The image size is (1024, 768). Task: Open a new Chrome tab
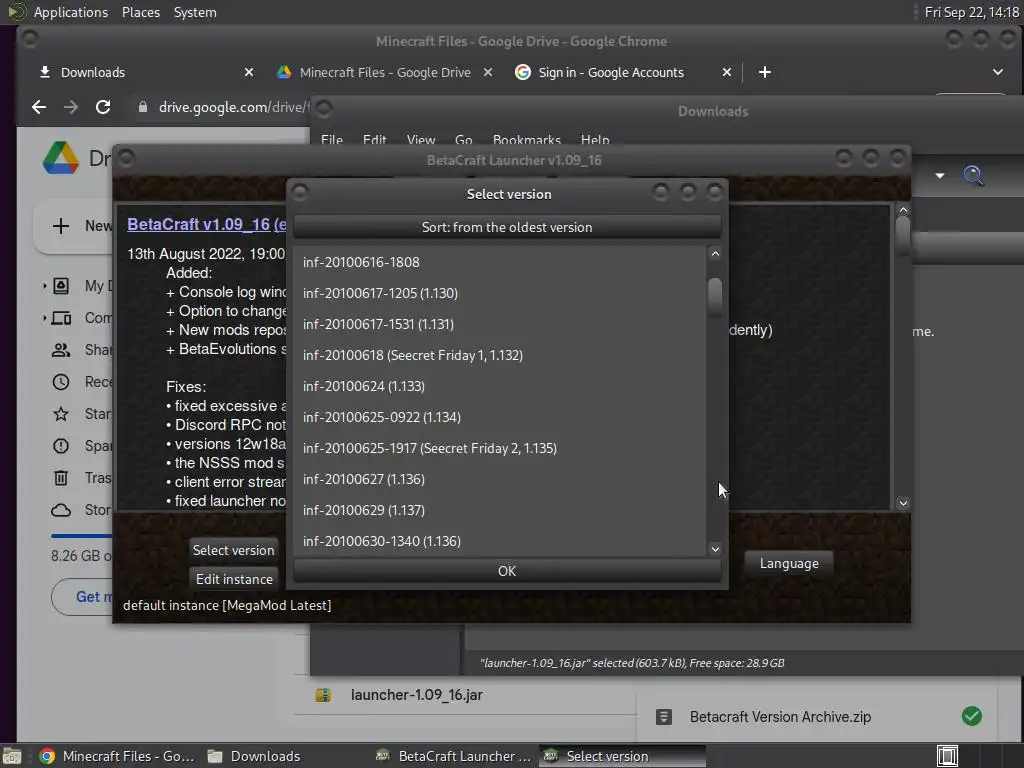pos(765,72)
